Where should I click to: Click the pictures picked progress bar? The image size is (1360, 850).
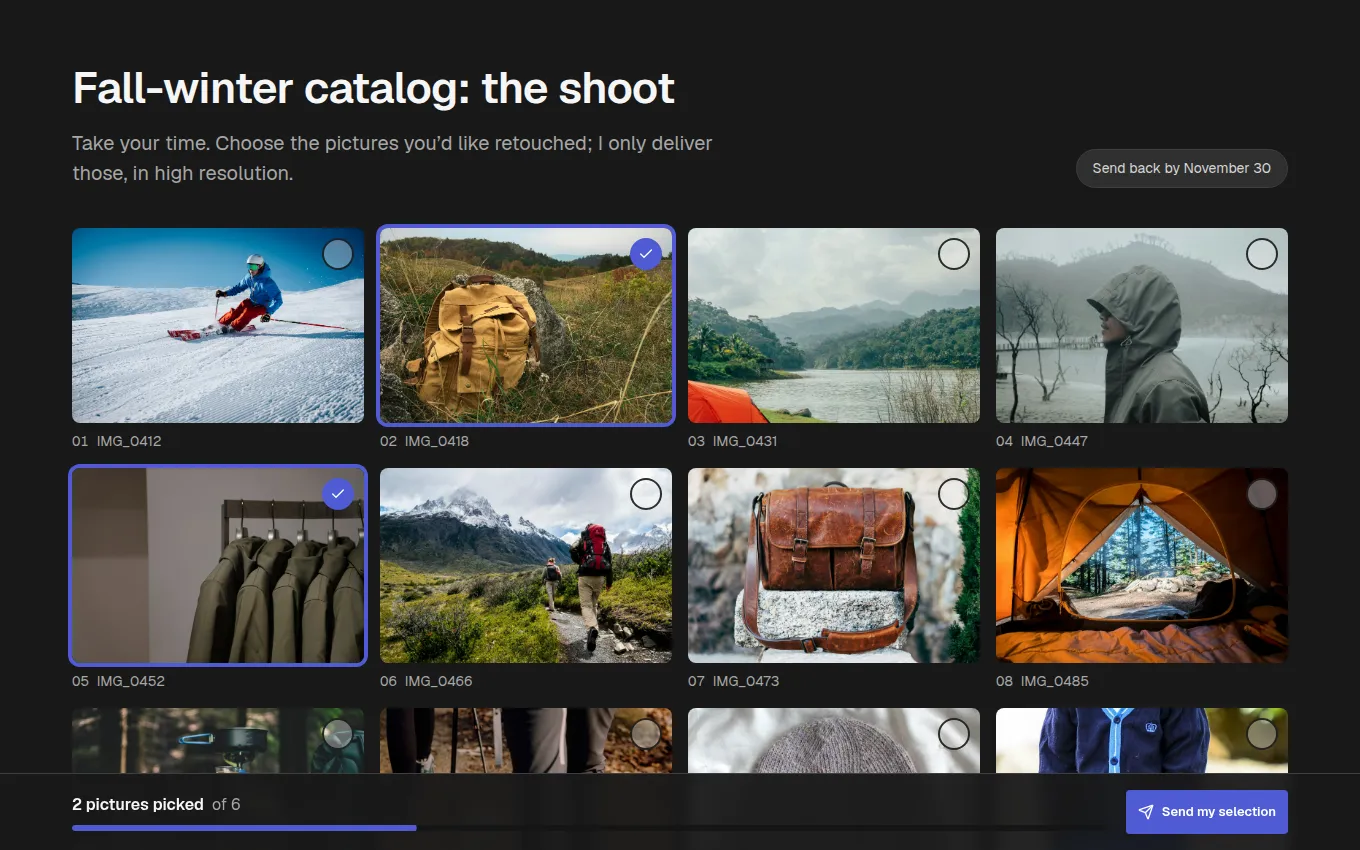590,828
